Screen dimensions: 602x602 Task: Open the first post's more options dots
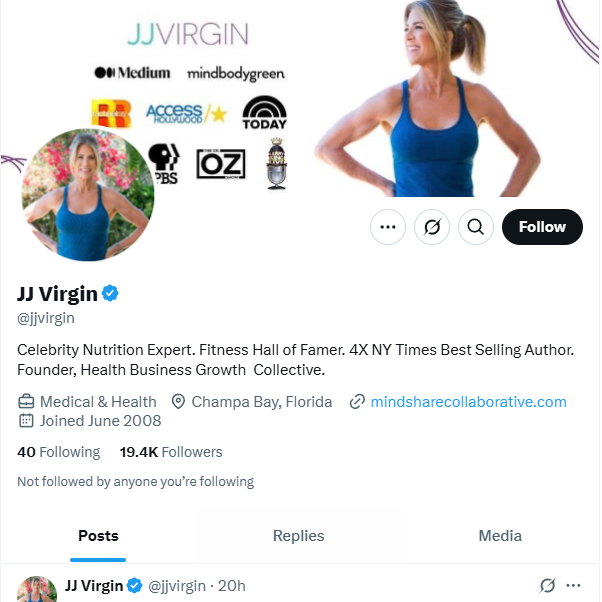coord(573,585)
